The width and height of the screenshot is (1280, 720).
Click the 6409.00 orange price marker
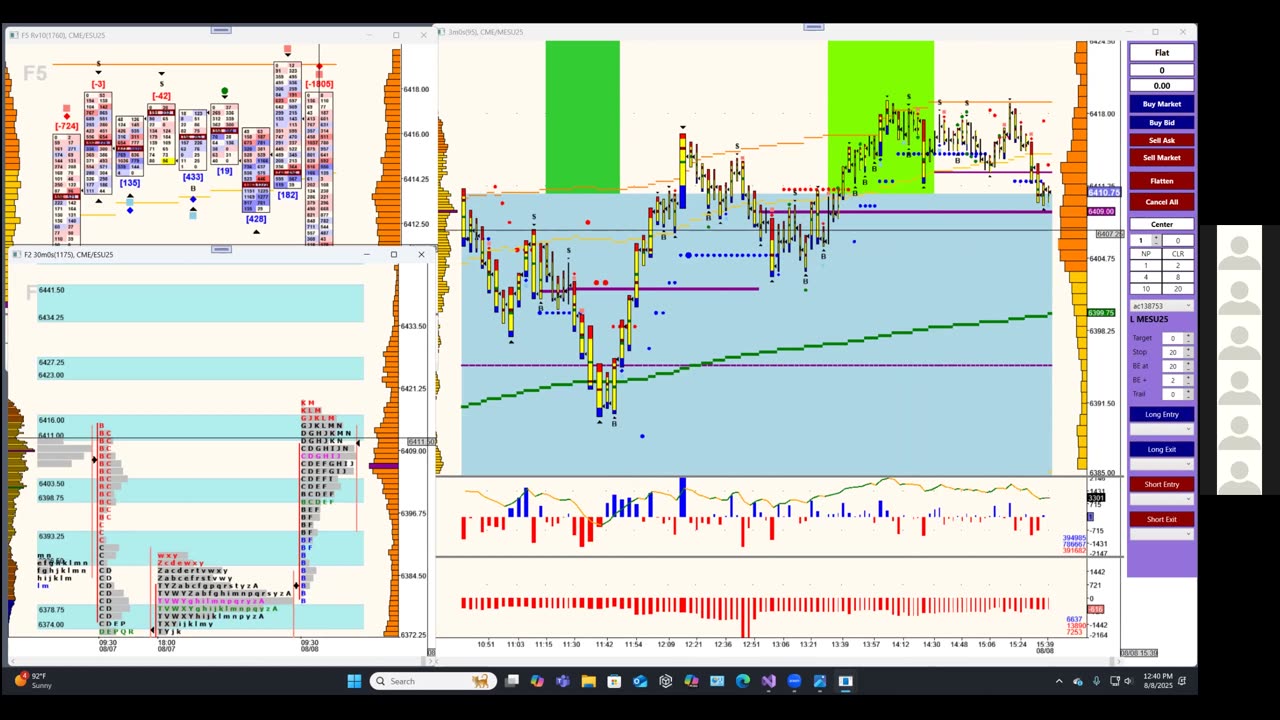pyautogui.click(x=1101, y=212)
